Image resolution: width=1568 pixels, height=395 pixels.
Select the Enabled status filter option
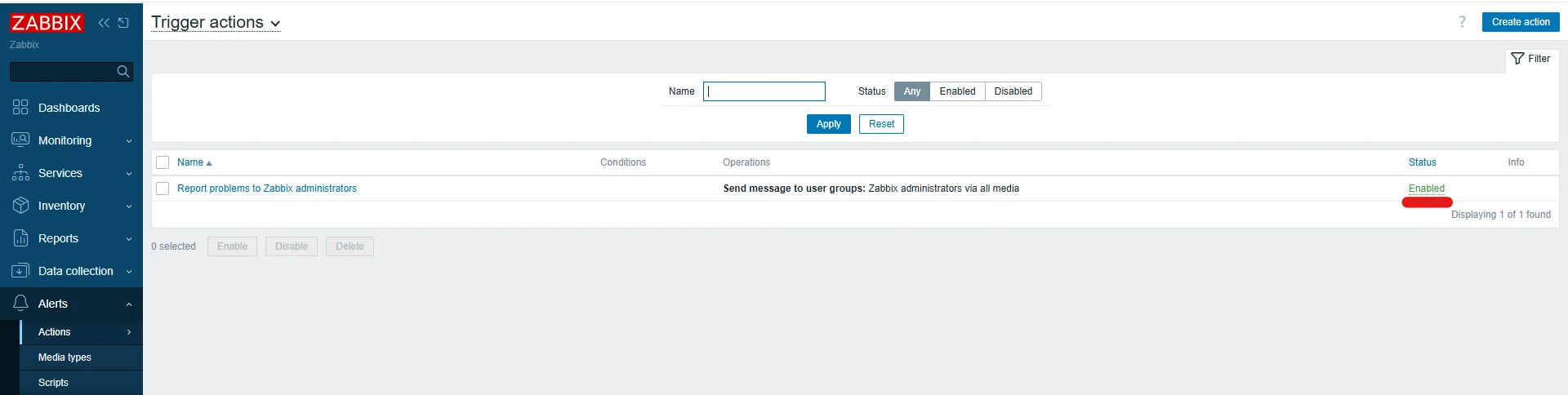pos(957,91)
